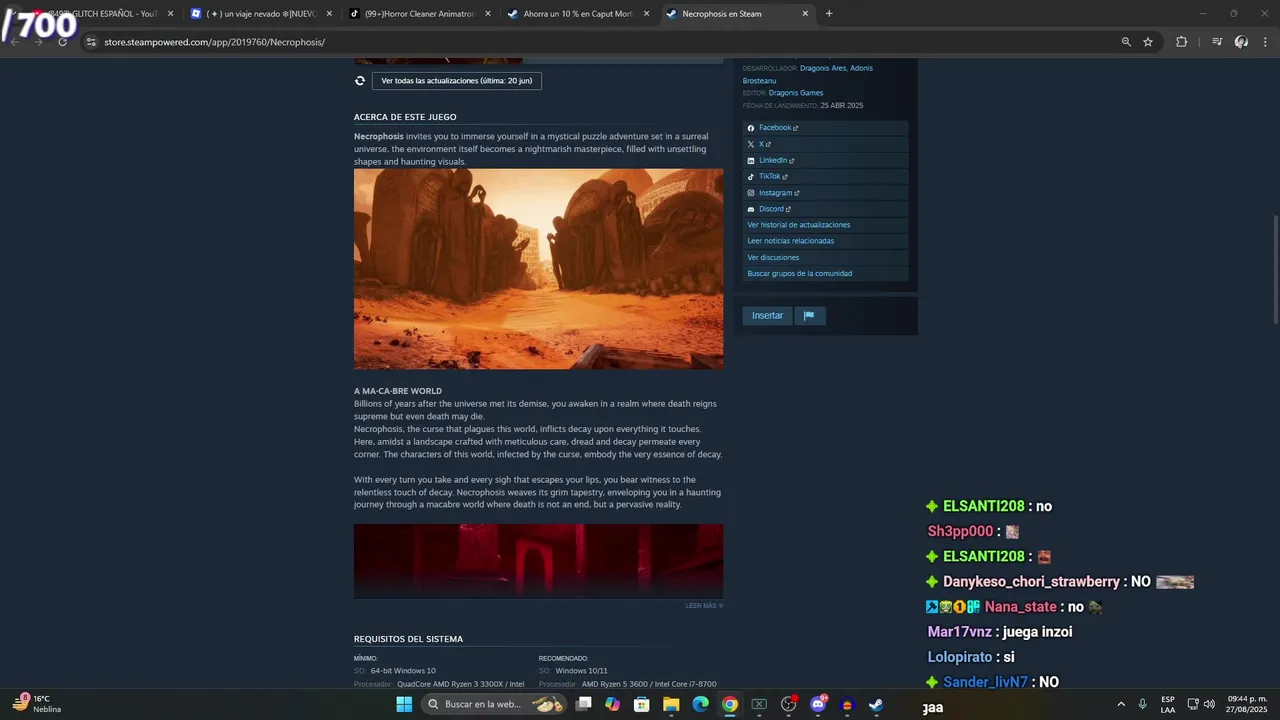This screenshot has height=720, width=1280.
Task: Click the orange desert game screenshot
Action: 538,269
